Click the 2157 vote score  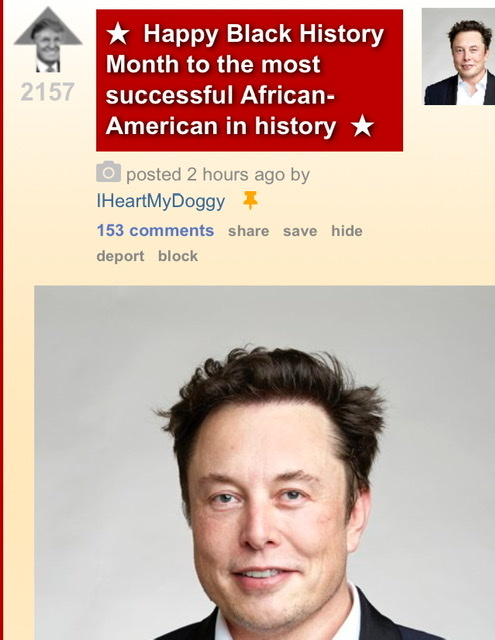[47, 91]
